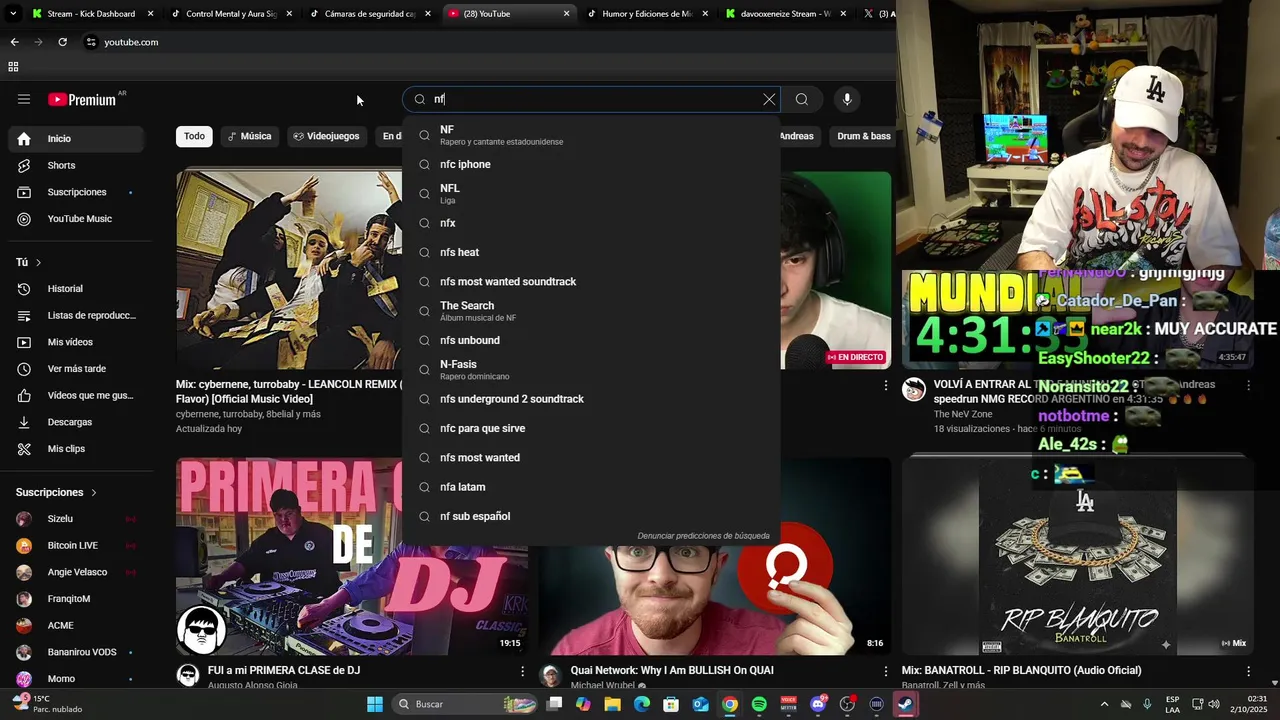The image size is (1280, 720).
Task: Select the Drum & bass filter chip
Action: (x=863, y=136)
